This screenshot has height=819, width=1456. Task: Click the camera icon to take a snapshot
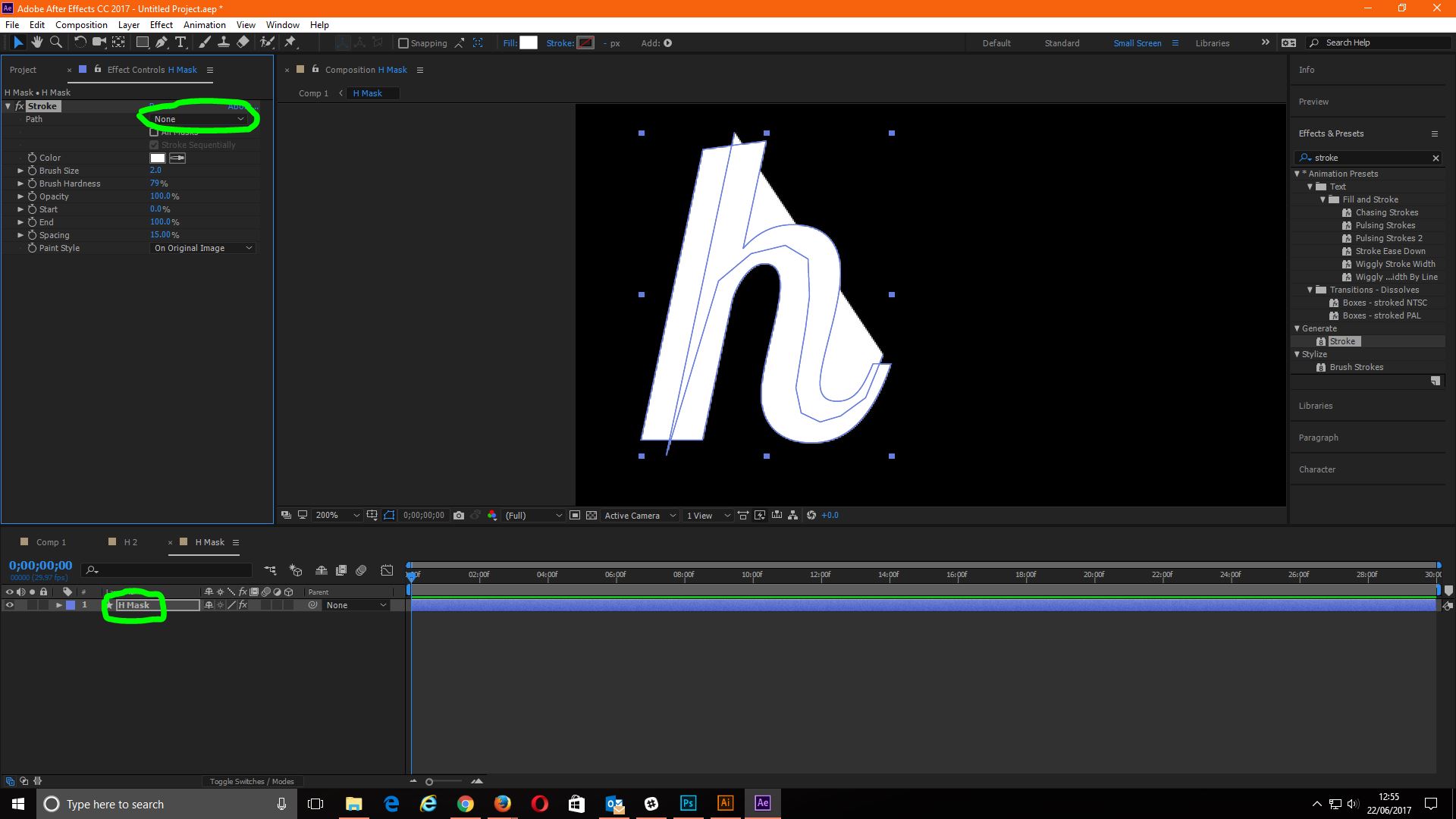(459, 516)
